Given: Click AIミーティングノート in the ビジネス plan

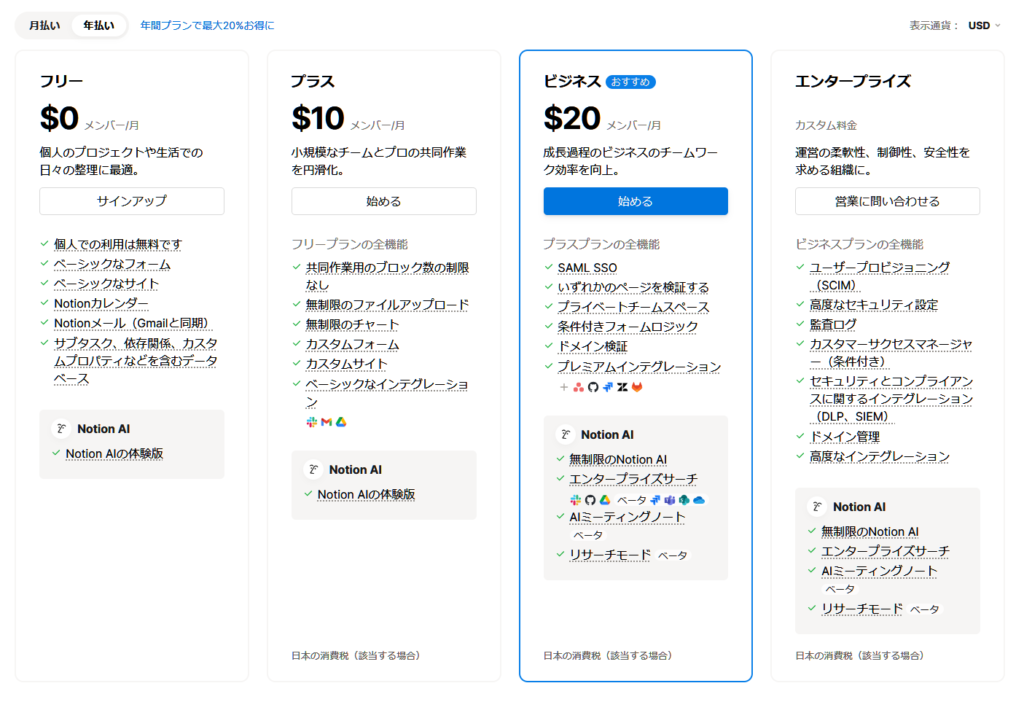Looking at the screenshot, I should pyautogui.click(x=627, y=517).
